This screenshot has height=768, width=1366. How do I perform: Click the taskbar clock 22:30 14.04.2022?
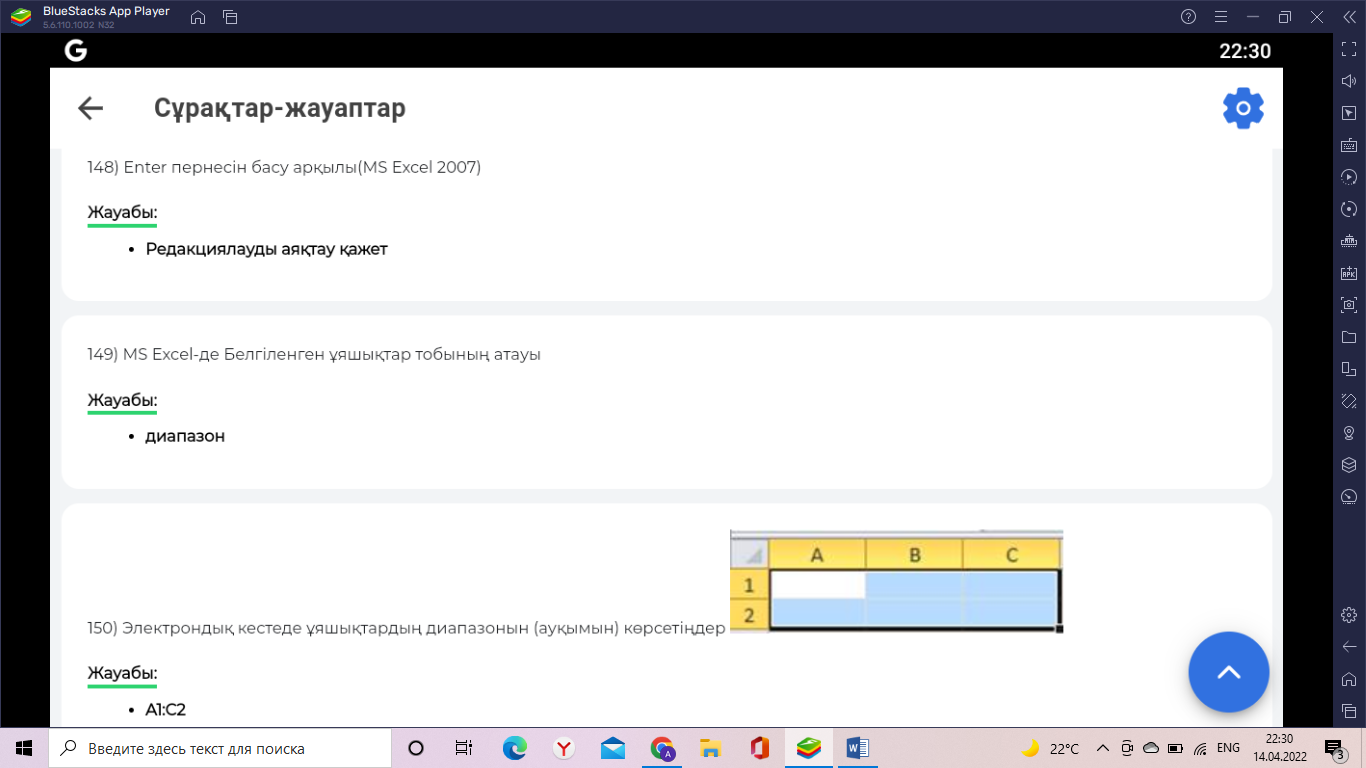click(x=1279, y=748)
